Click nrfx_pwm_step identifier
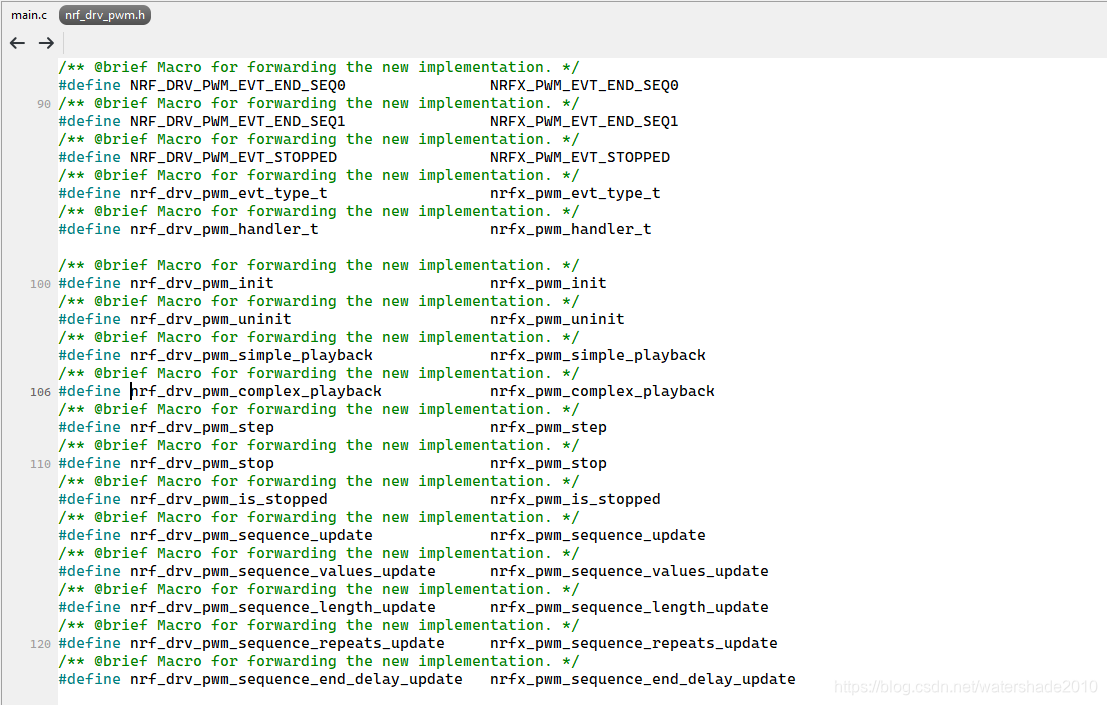The height and width of the screenshot is (705, 1107). [548, 427]
